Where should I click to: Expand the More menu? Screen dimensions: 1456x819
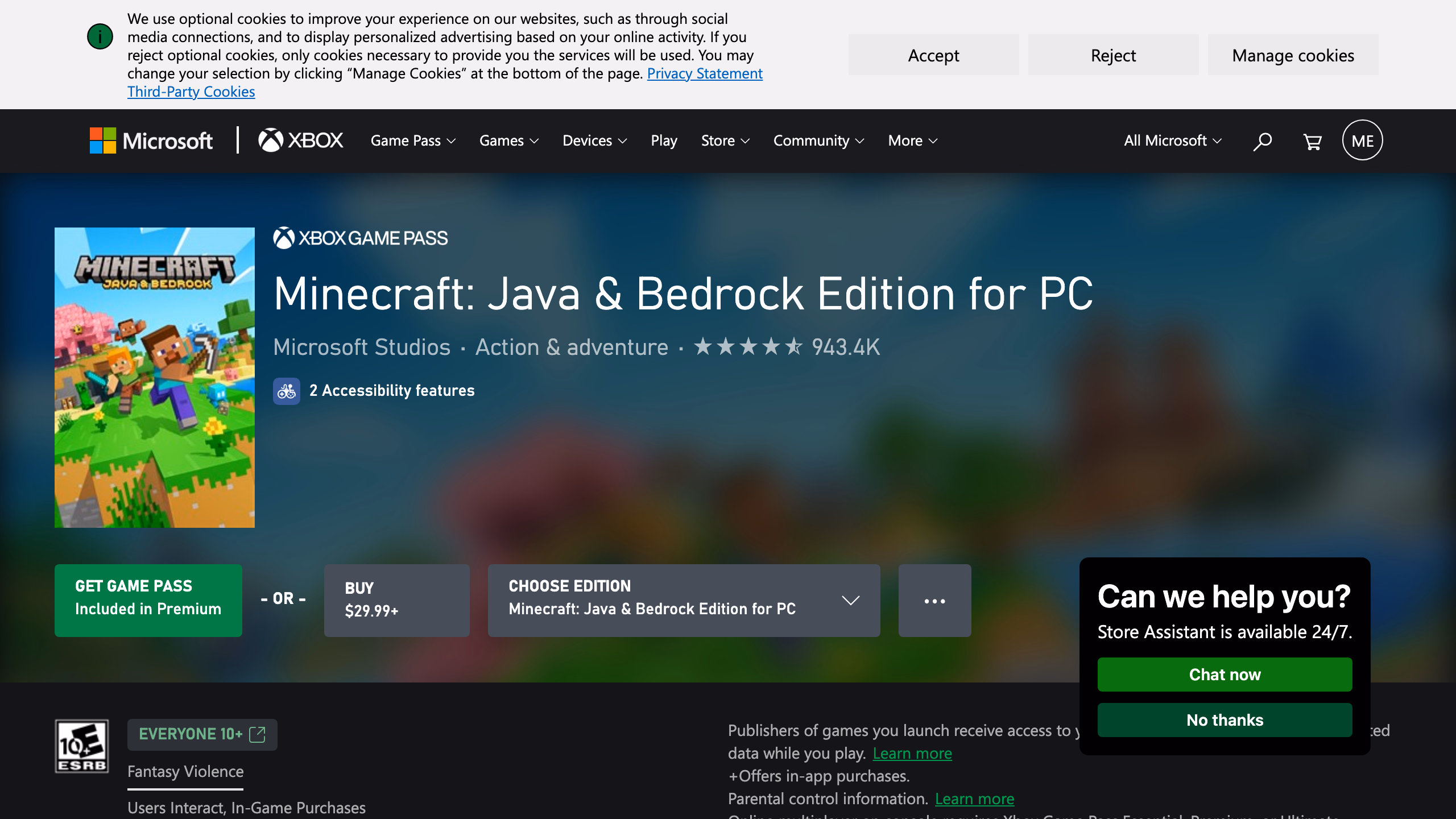point(913,140)
